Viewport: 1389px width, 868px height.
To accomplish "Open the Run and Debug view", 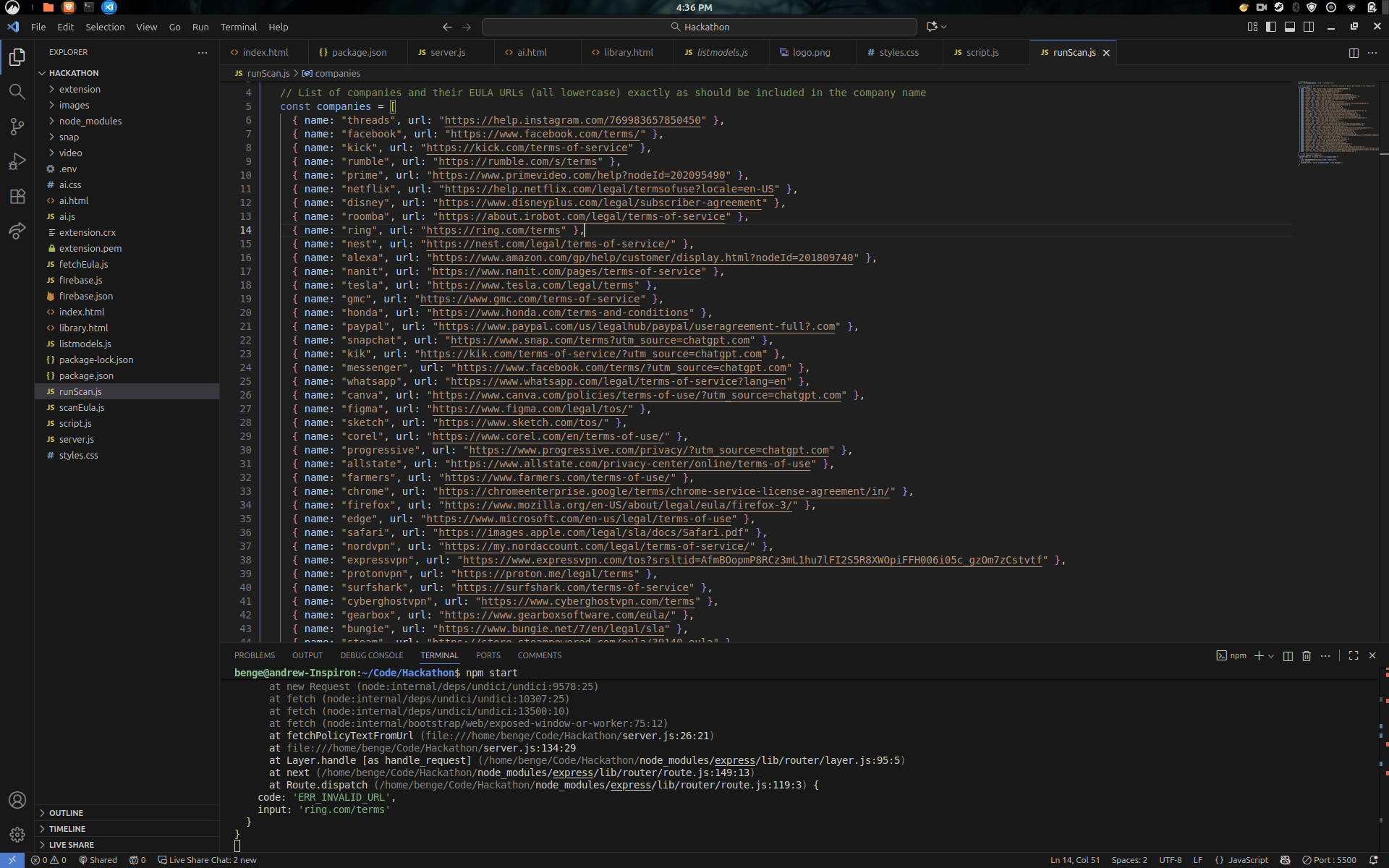I will click(x=17, y=161).
